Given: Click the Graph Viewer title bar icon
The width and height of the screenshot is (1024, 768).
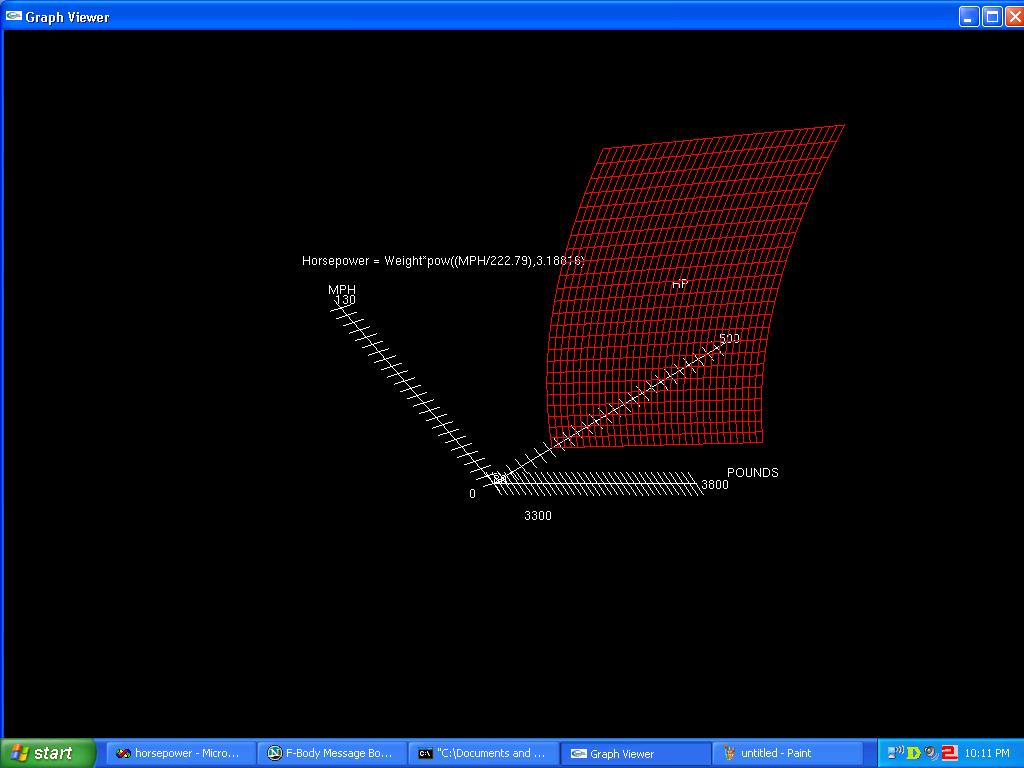Looking at the screenshot, I should pyautogui.click(x=14, y=16).
